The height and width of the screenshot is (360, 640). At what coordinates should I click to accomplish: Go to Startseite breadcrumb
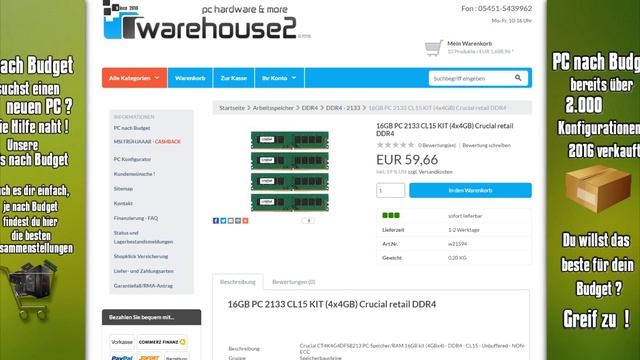[x=232, y=108]
